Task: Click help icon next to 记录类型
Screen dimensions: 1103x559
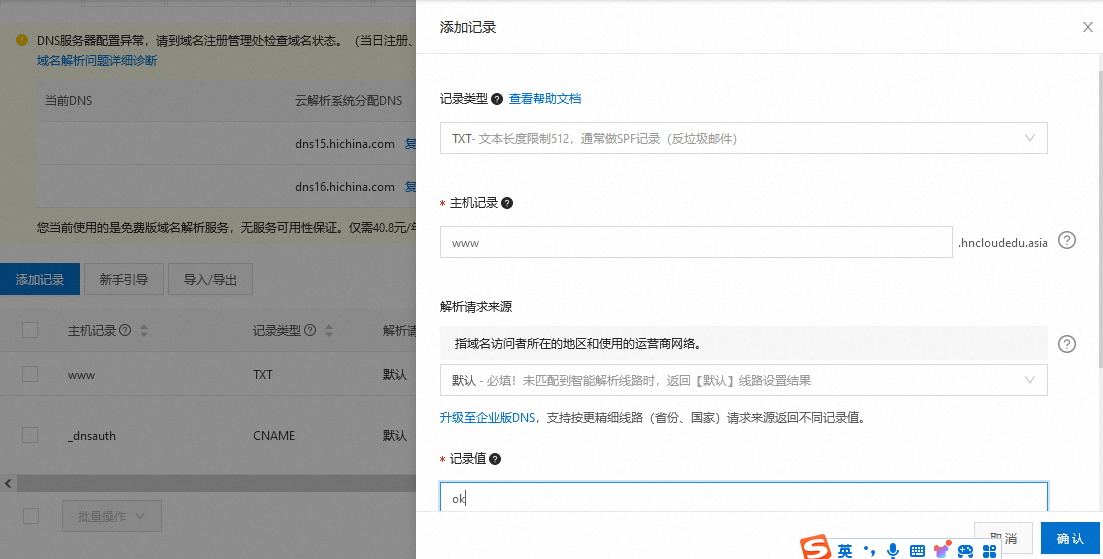Action: point(497,99)
